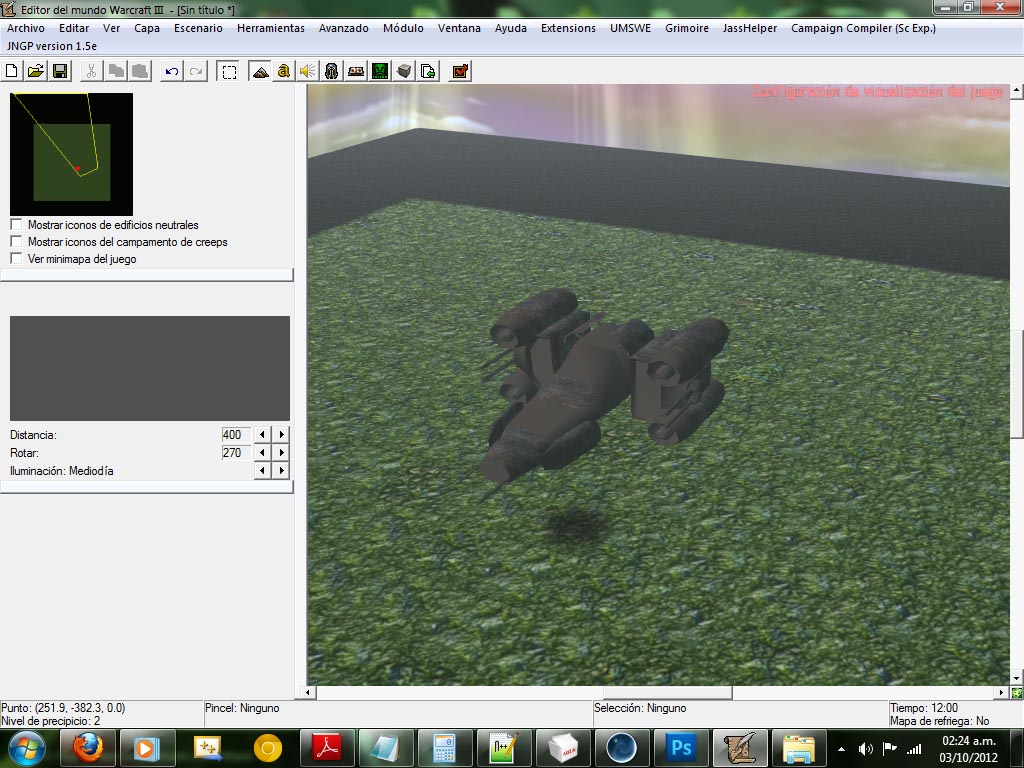Open the Ventana menu

click(459, 28)
